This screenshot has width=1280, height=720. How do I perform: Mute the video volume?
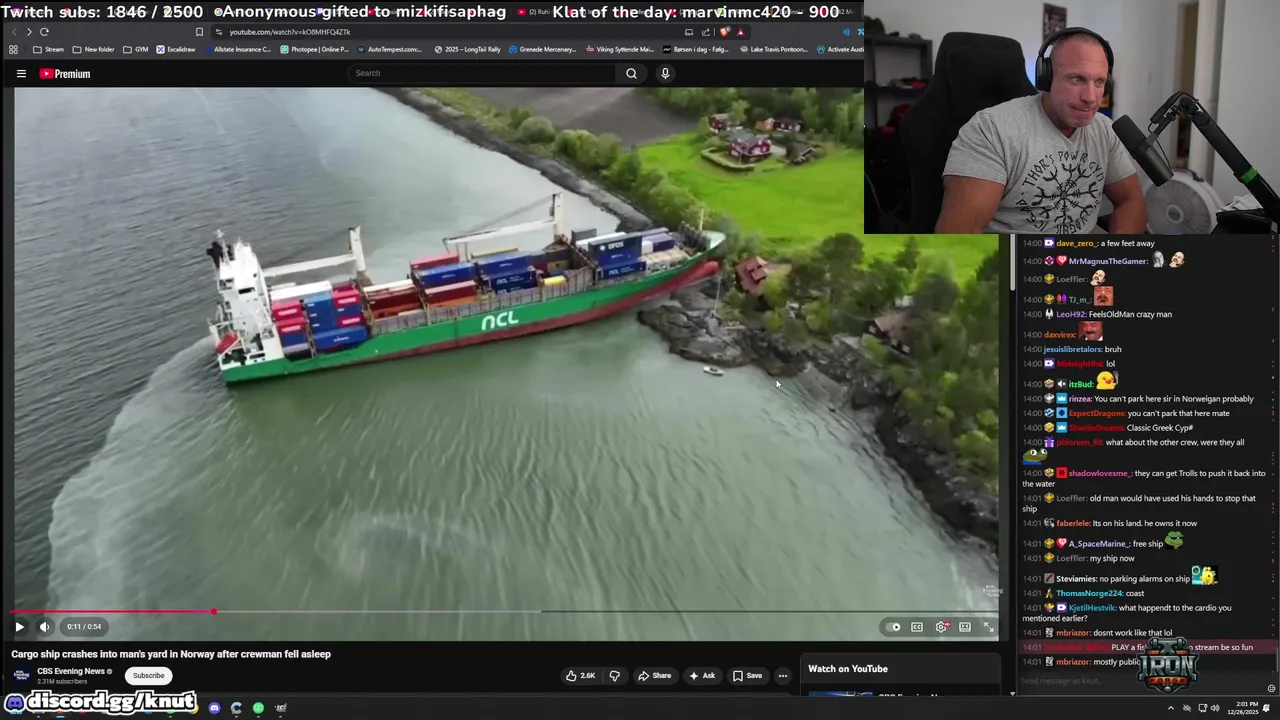pyautogui.click(x=44, y=627)
